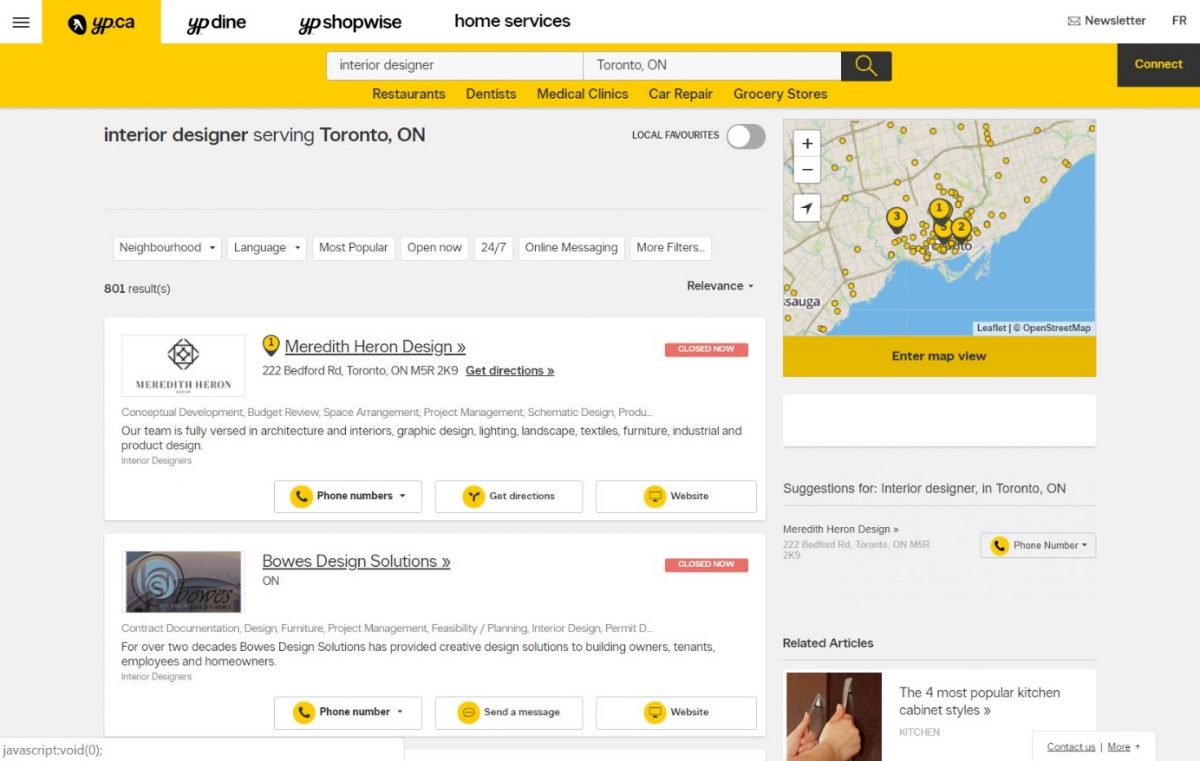Open Meredith Heron Design suggestion link

pyautogui.click(x=841, y=529)
